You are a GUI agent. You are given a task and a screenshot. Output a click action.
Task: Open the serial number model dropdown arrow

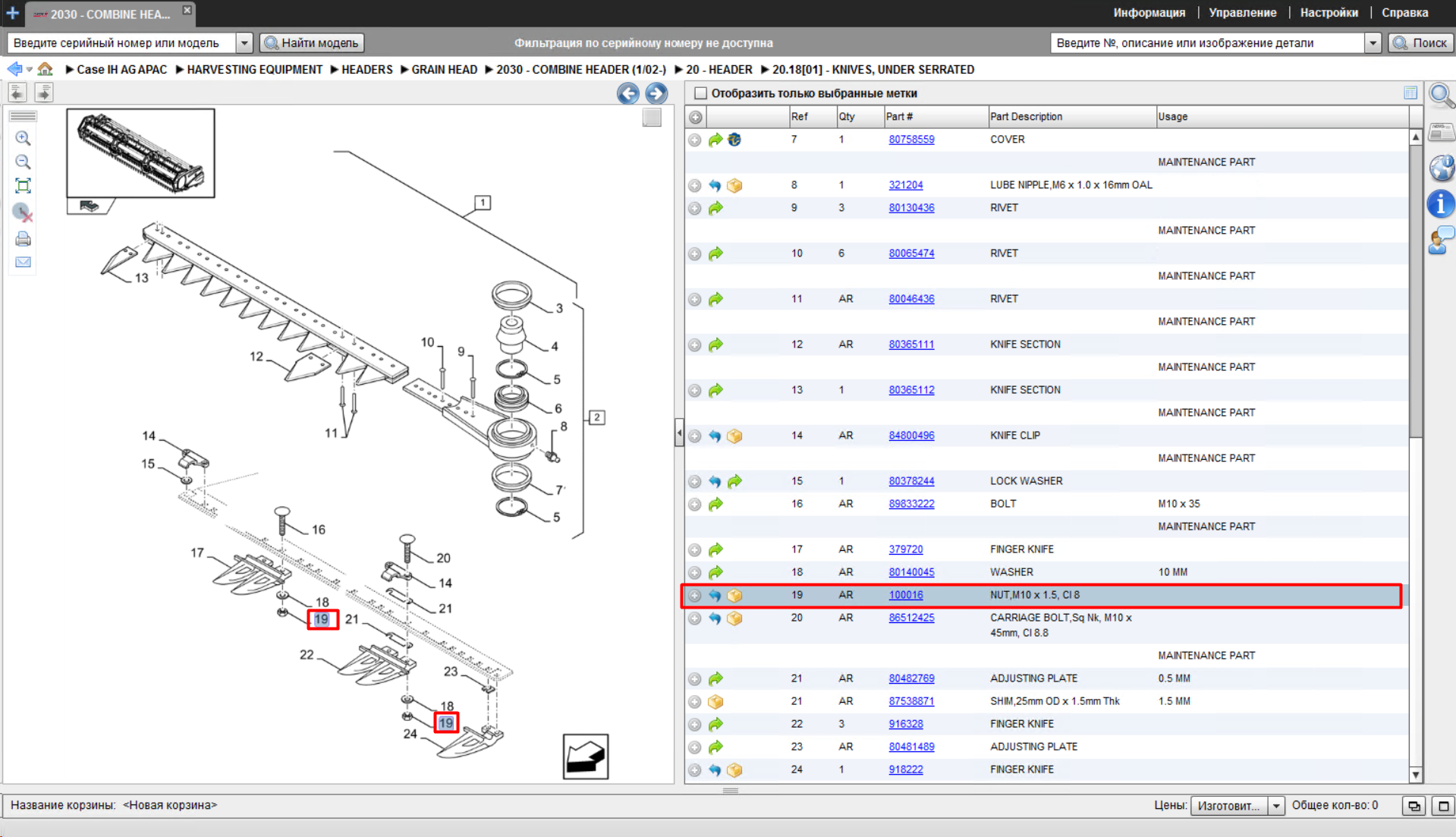click(244, 43)
